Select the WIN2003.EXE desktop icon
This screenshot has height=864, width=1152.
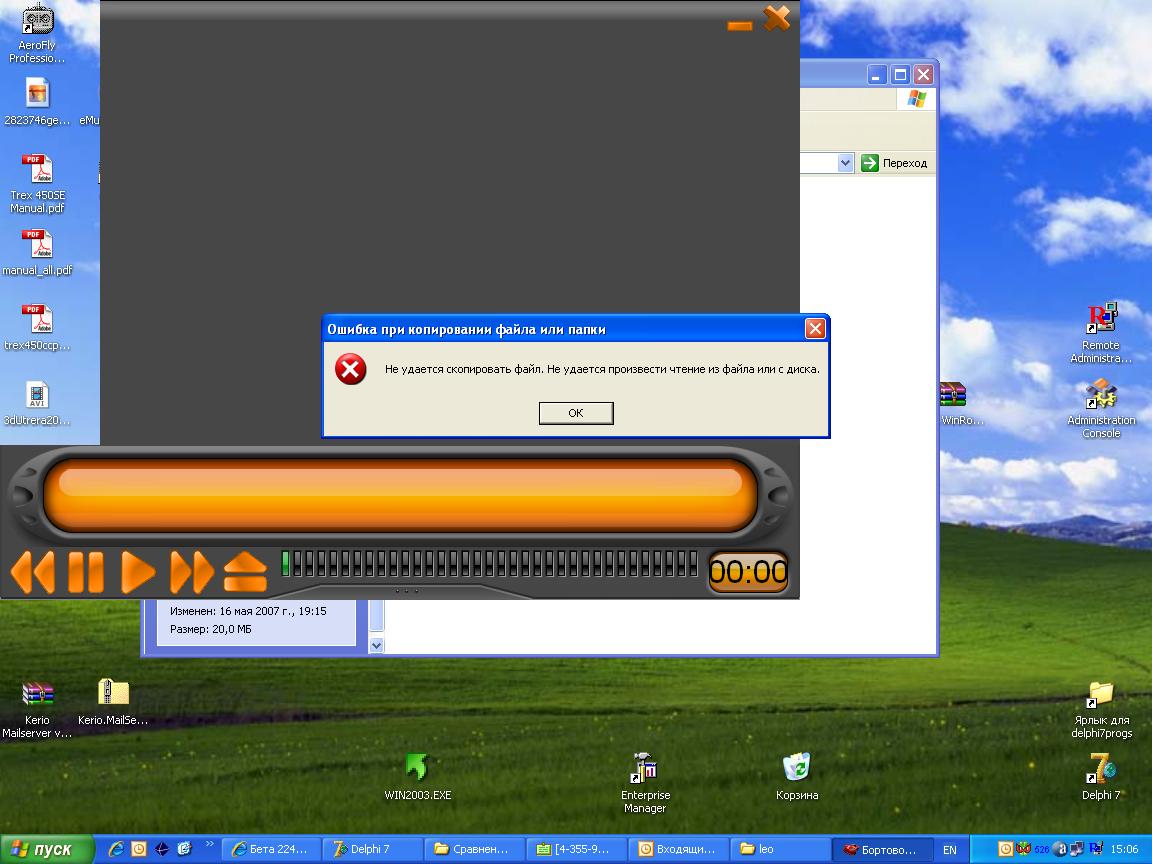417,777
